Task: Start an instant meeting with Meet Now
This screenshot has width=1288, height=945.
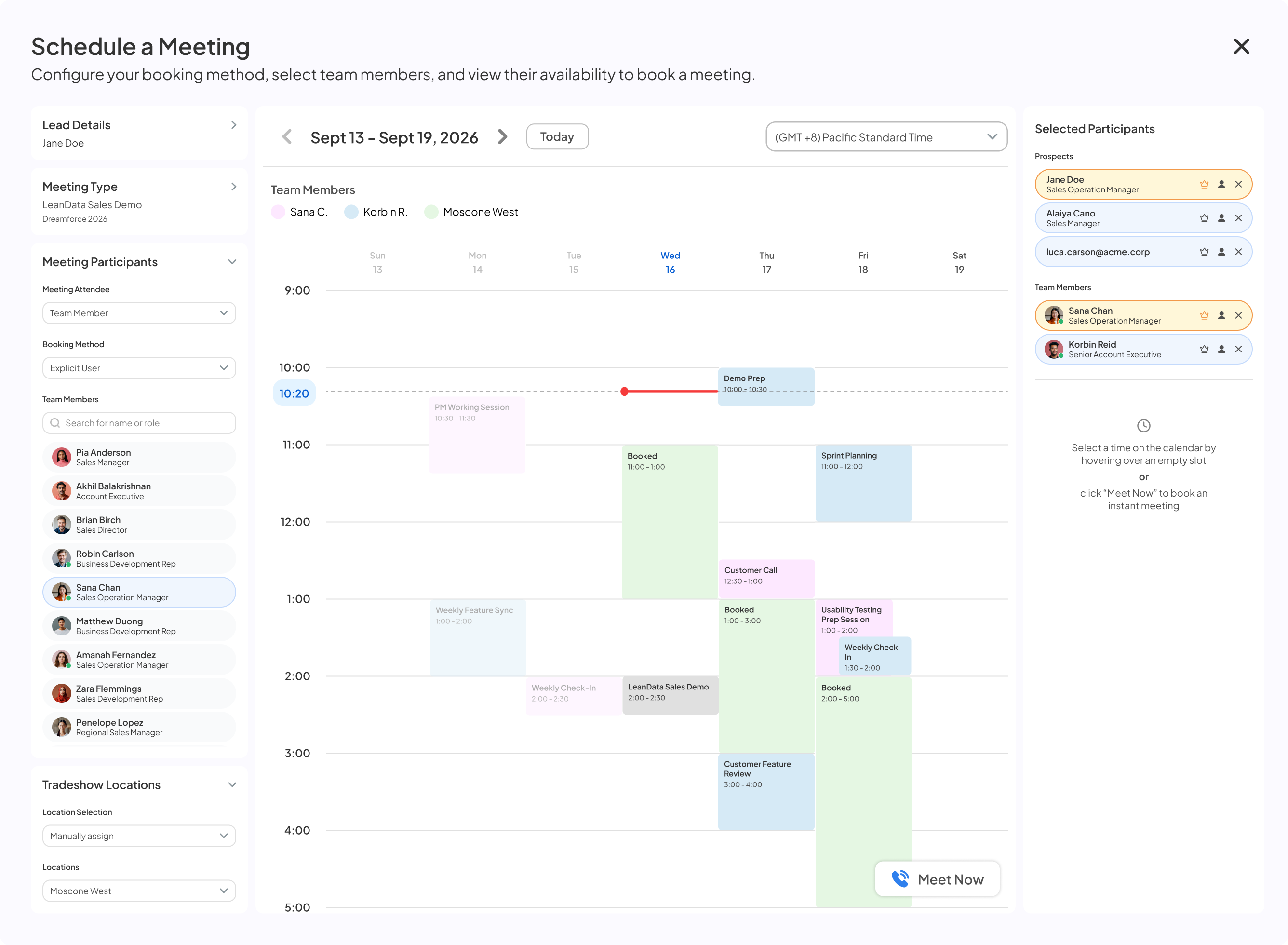Action: click(938, 878)
